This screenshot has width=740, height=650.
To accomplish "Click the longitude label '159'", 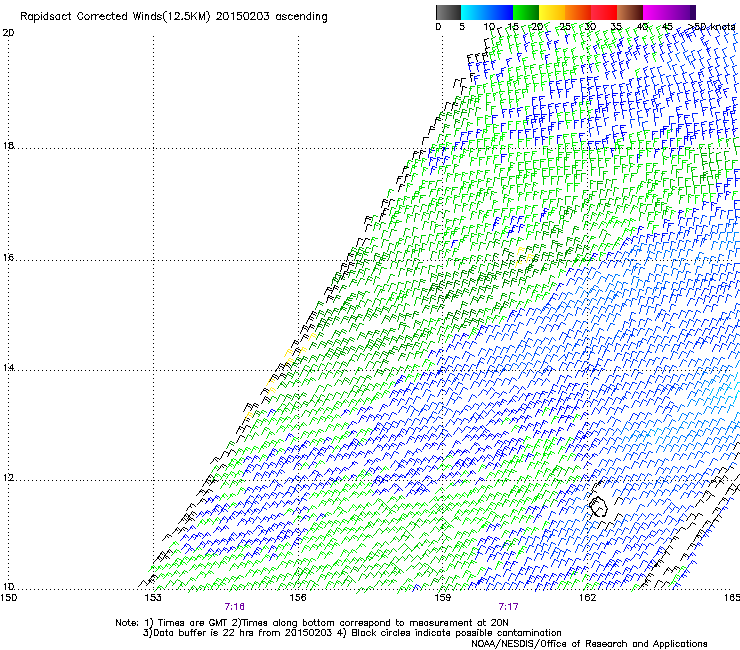I will coord(442,598).
